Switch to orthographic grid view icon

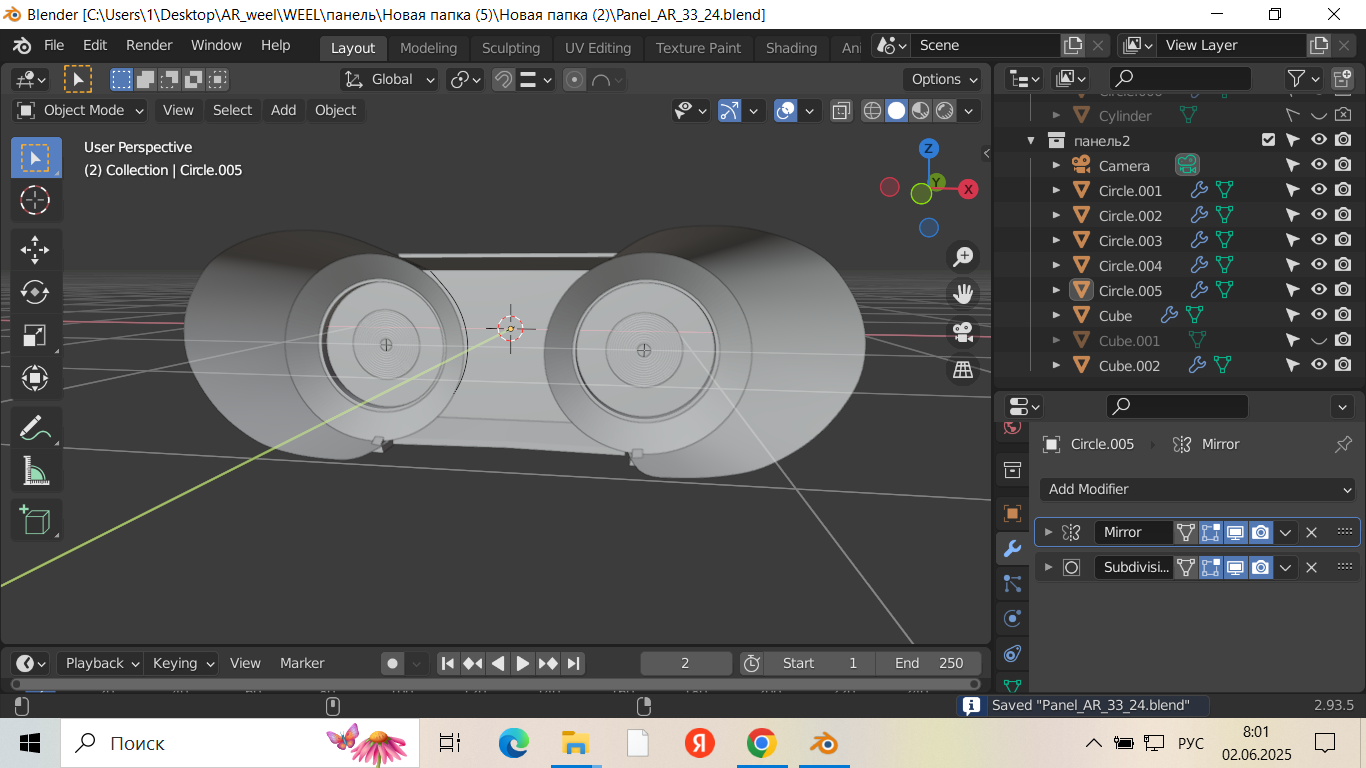click(963, 370)
